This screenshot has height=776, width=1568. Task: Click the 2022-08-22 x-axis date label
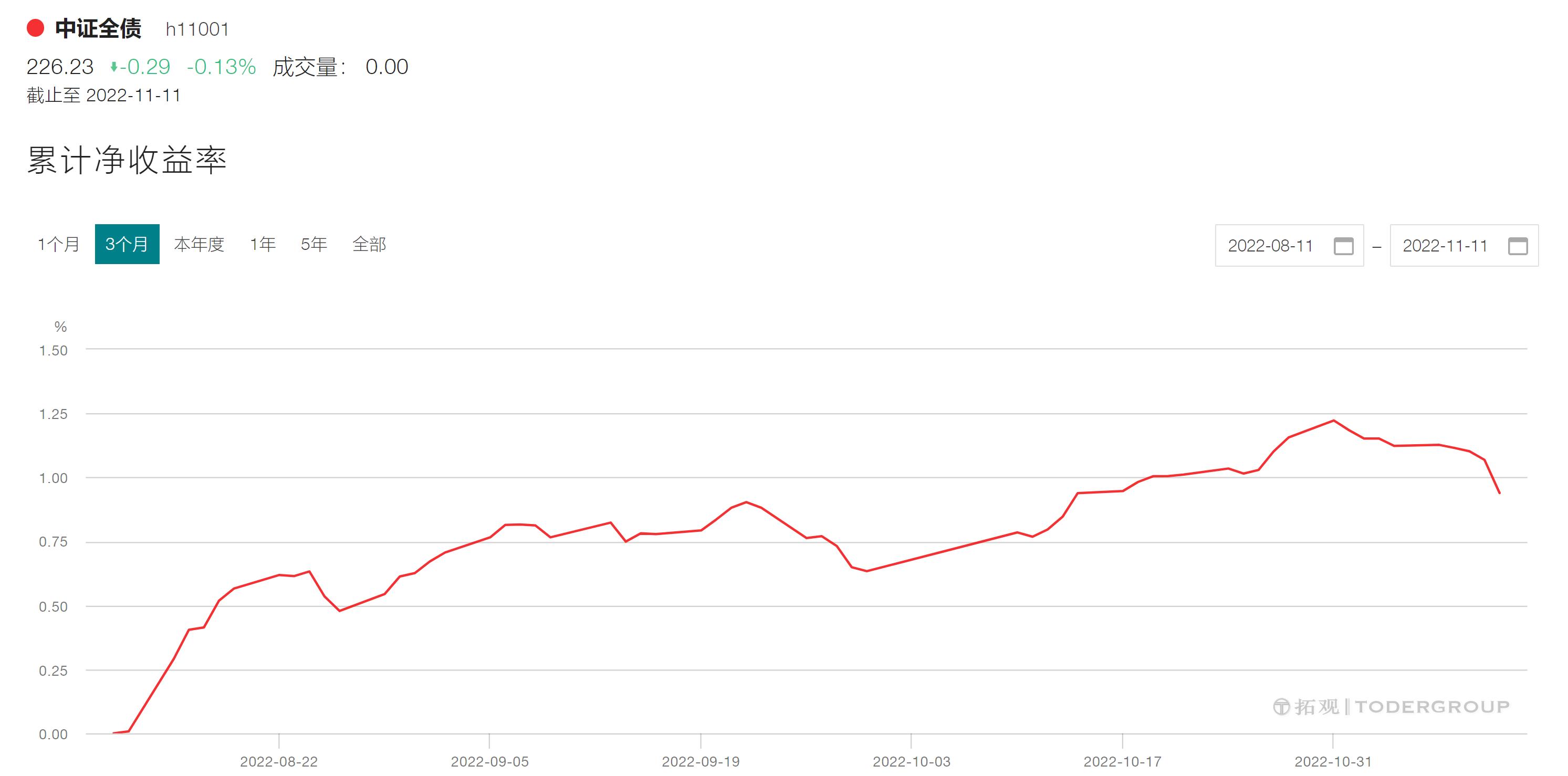coord(279,761)
